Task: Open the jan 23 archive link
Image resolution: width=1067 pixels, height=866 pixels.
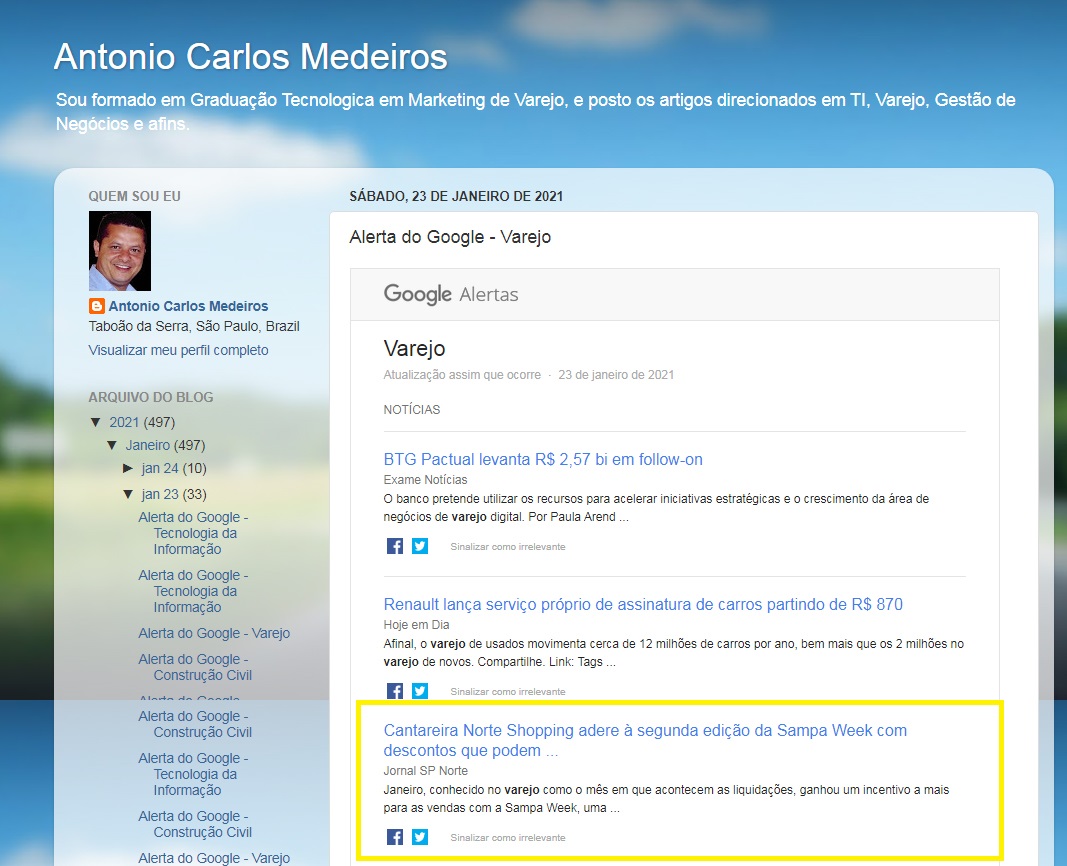Action: coord(160,495)
